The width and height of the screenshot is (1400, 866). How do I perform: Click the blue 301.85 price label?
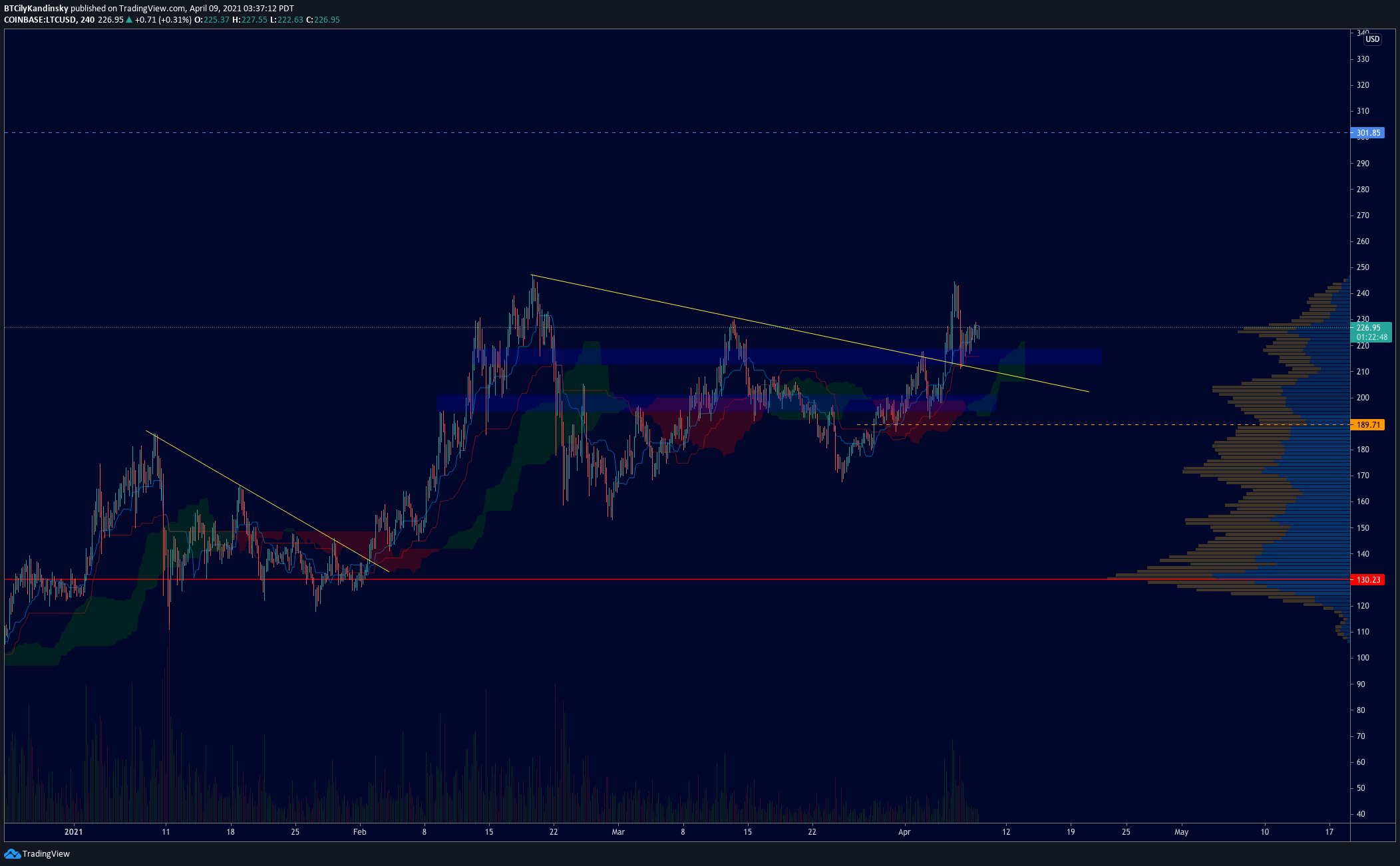click(x=1367, y=133)
